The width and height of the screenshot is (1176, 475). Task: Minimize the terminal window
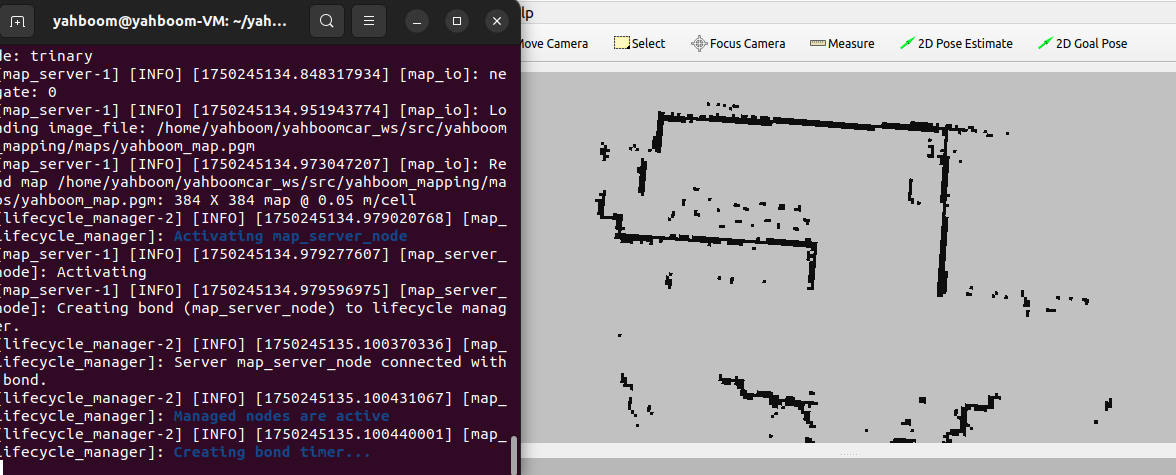click(418, 22)
